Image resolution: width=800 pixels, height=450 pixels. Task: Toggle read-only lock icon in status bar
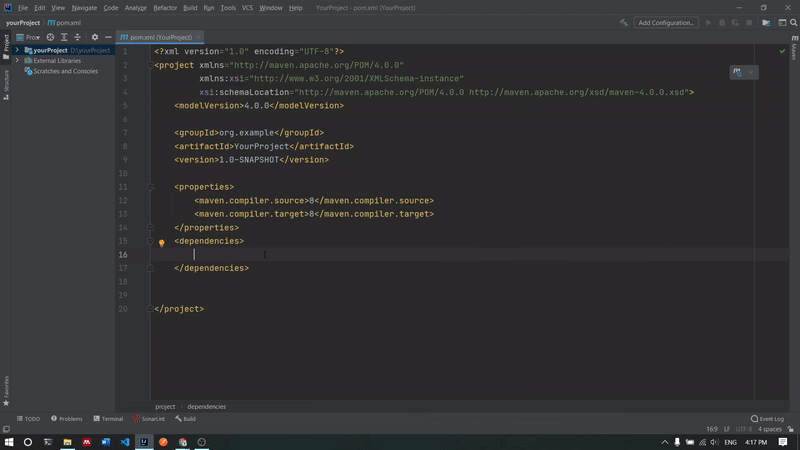coord(790,429)
